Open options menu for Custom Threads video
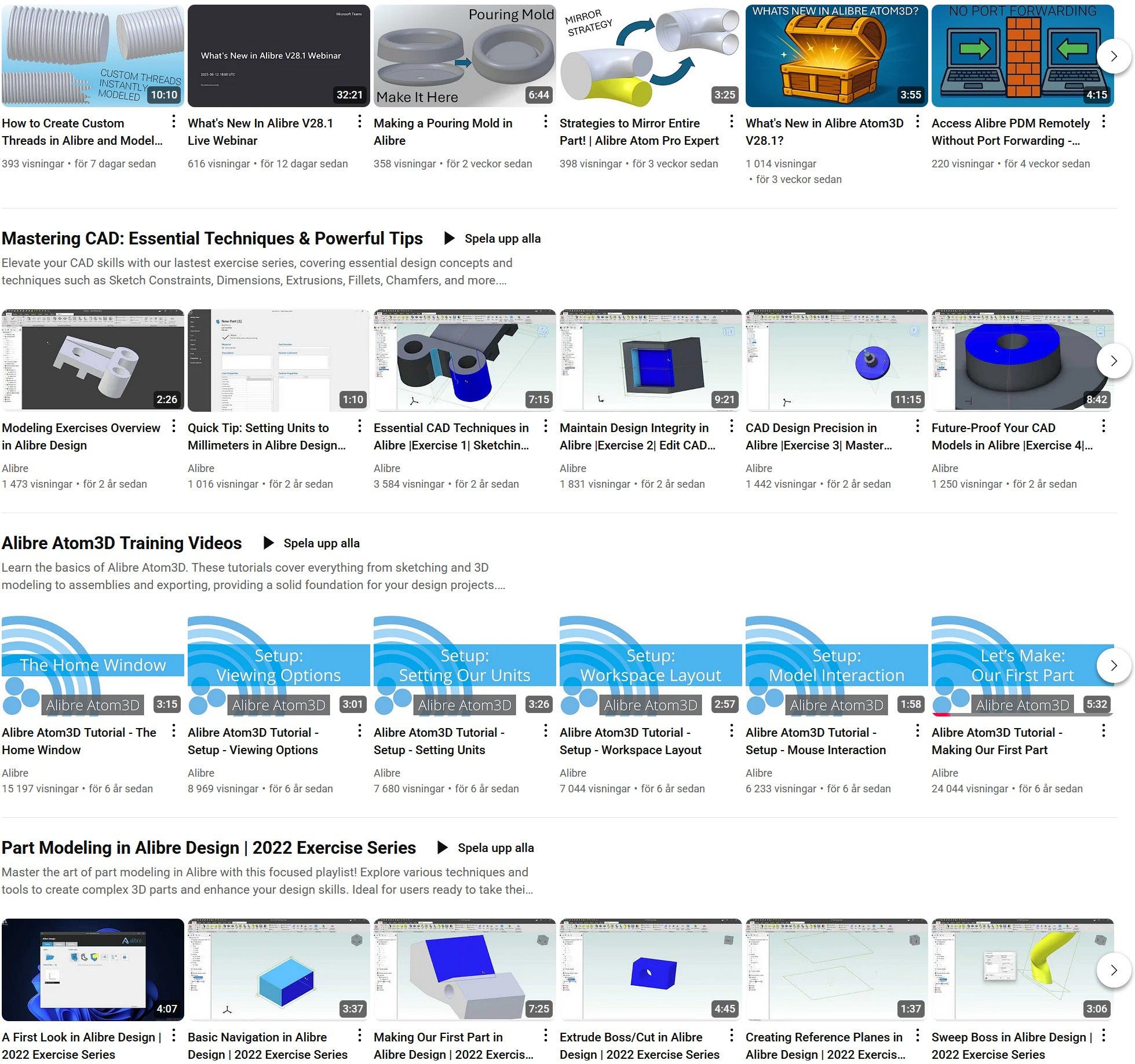 tap(174, 122)
